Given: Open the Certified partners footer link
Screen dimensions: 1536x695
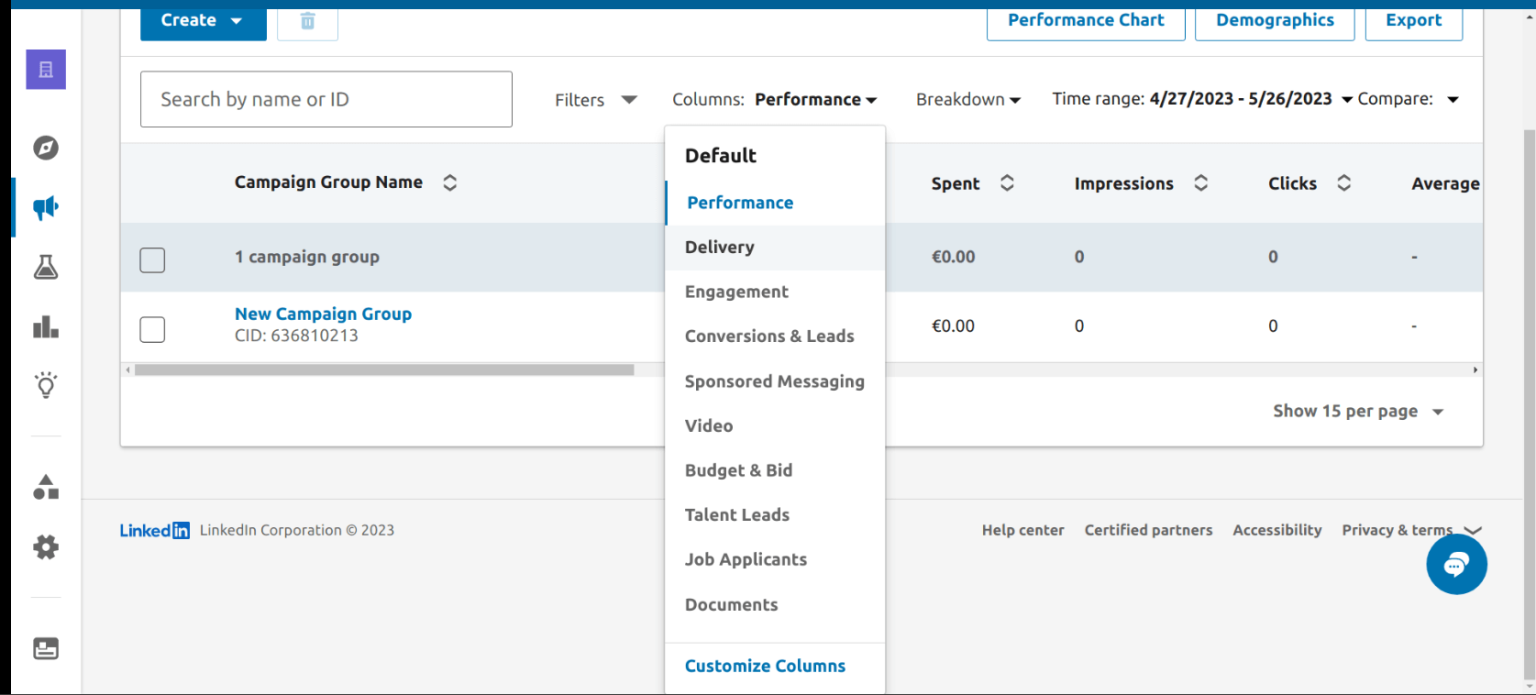Looking at the screenshot, I should 1148,530.
